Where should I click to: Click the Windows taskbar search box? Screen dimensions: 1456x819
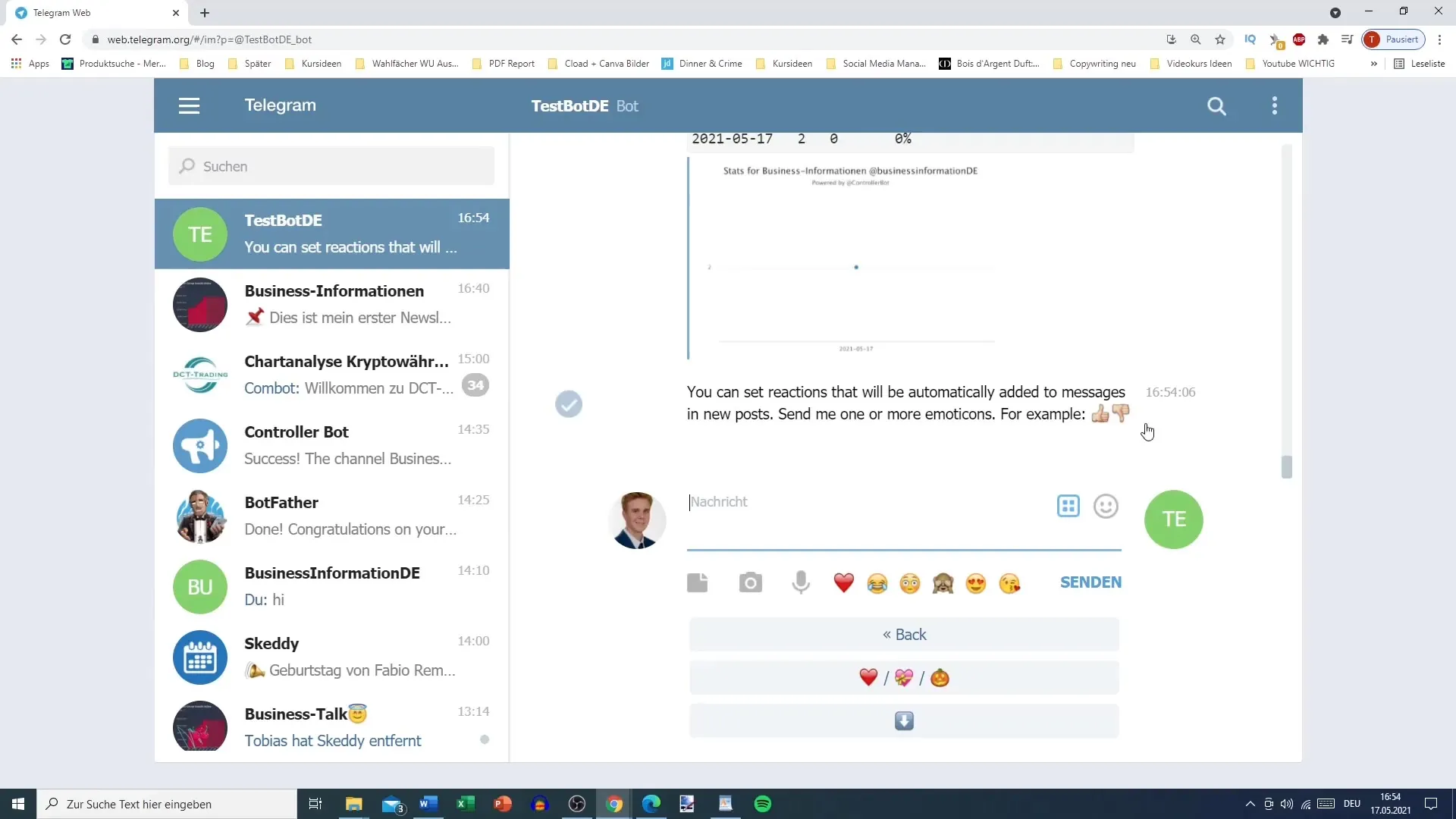coord(167,804)
